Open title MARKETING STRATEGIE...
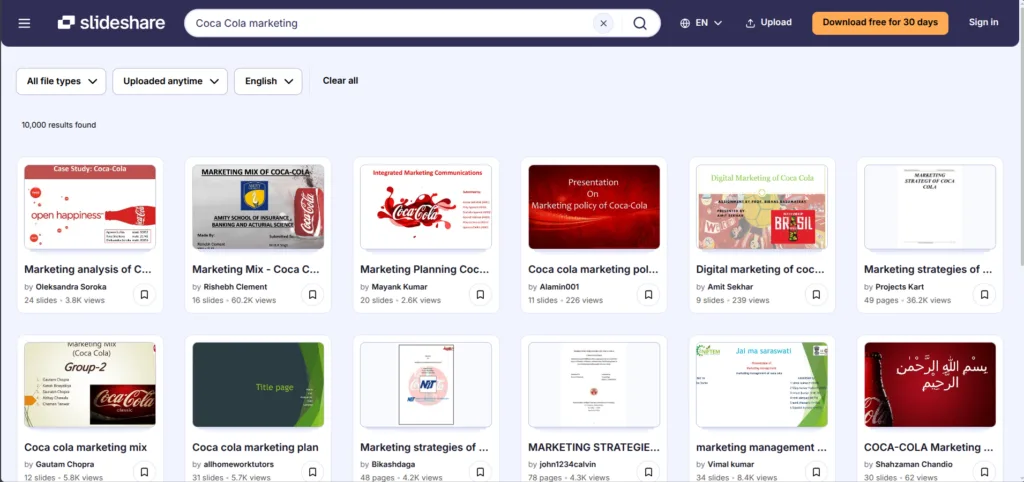Viewport: 1024px width, 482px height. 594,447
